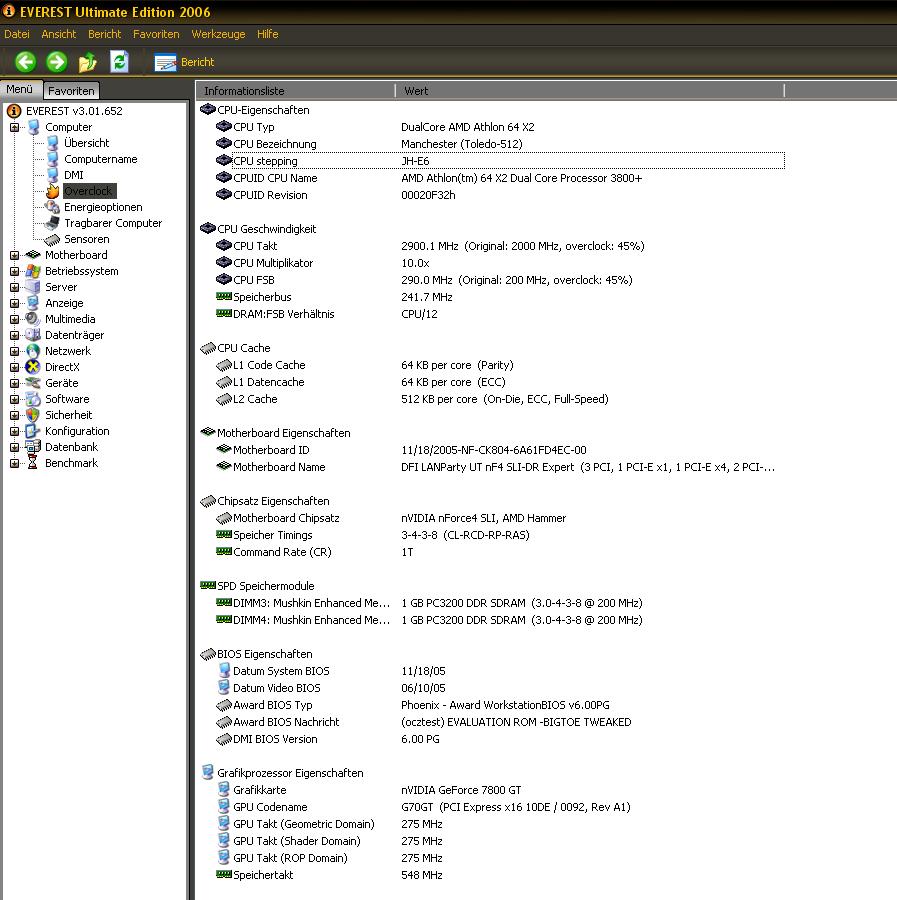Click the DirectX icon in tree
Viewport: 897px width, 900px height.
coord(33,367)
